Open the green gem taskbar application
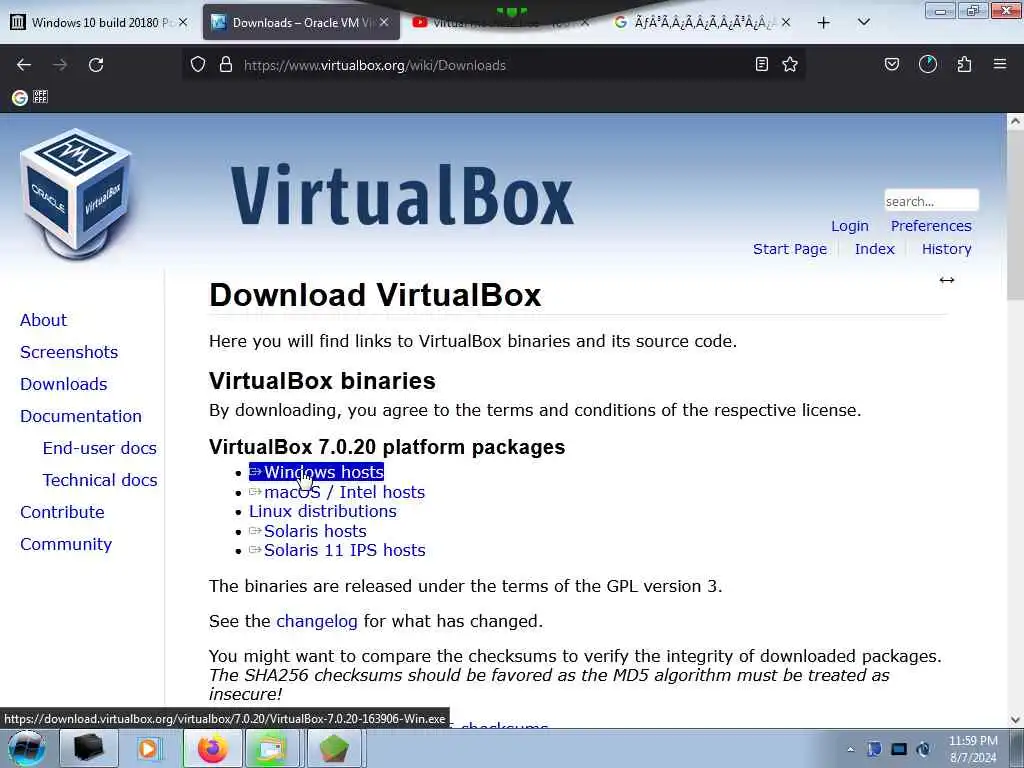This screenshot has height=768, width=1024. tap(334, 748)
